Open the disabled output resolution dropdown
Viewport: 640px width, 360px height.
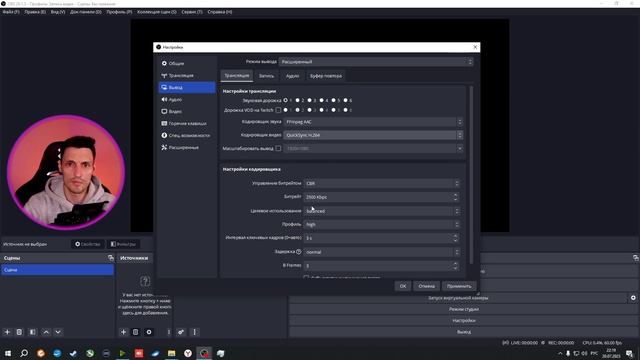[373, 149]
